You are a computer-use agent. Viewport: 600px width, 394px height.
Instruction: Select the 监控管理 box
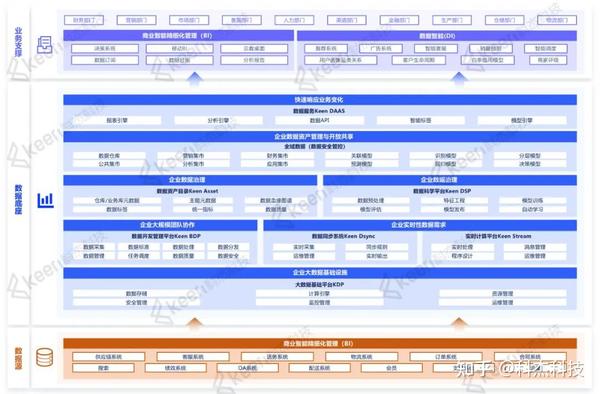click(320, 303)
